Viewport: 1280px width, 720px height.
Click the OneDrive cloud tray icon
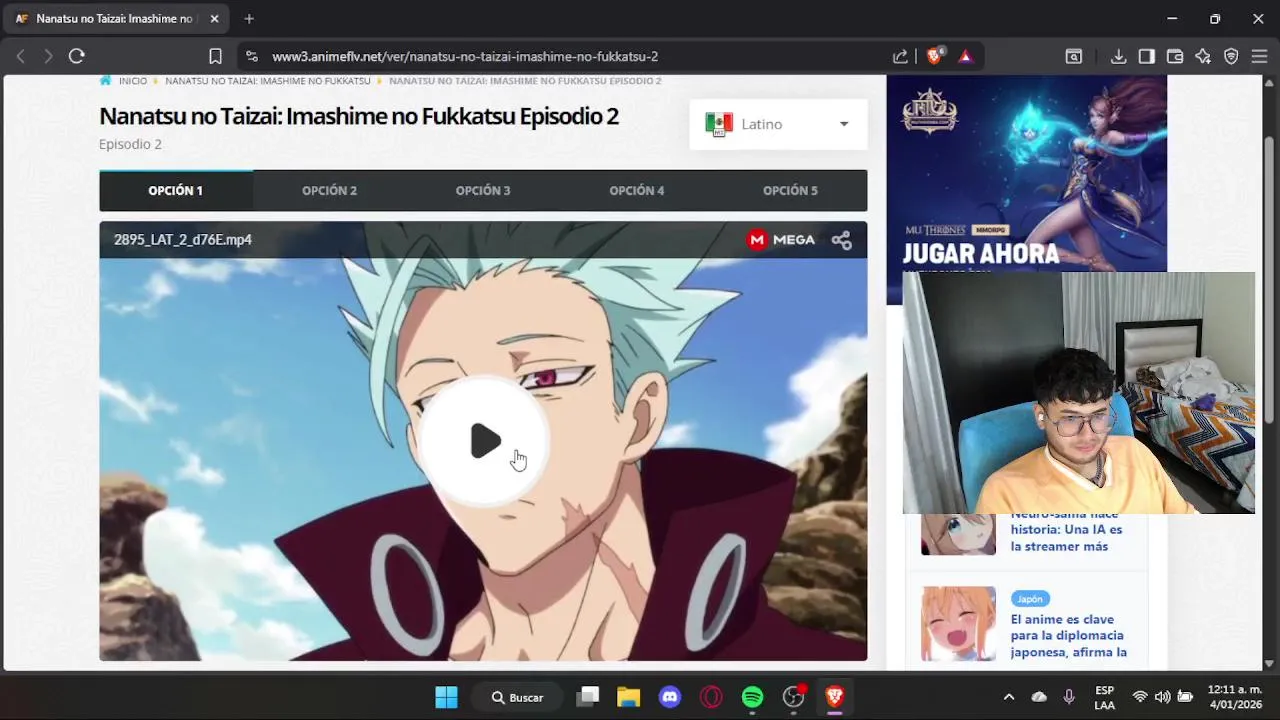[1039, 697]
